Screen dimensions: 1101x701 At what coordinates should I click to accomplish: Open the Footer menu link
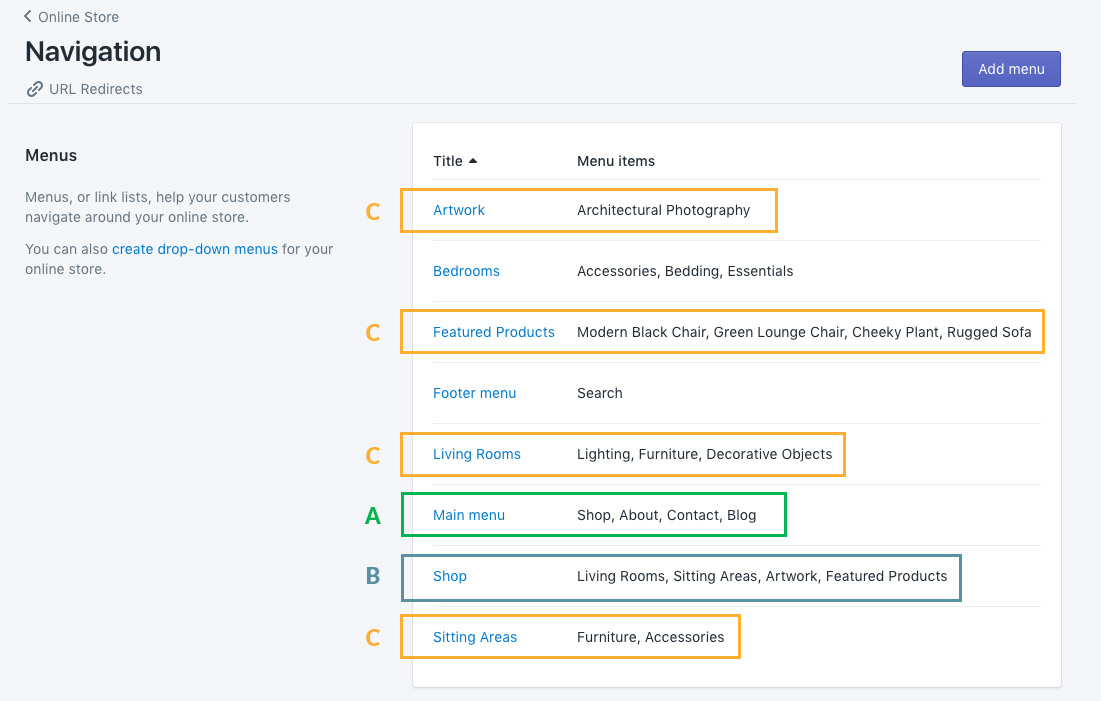pos(474,393)
